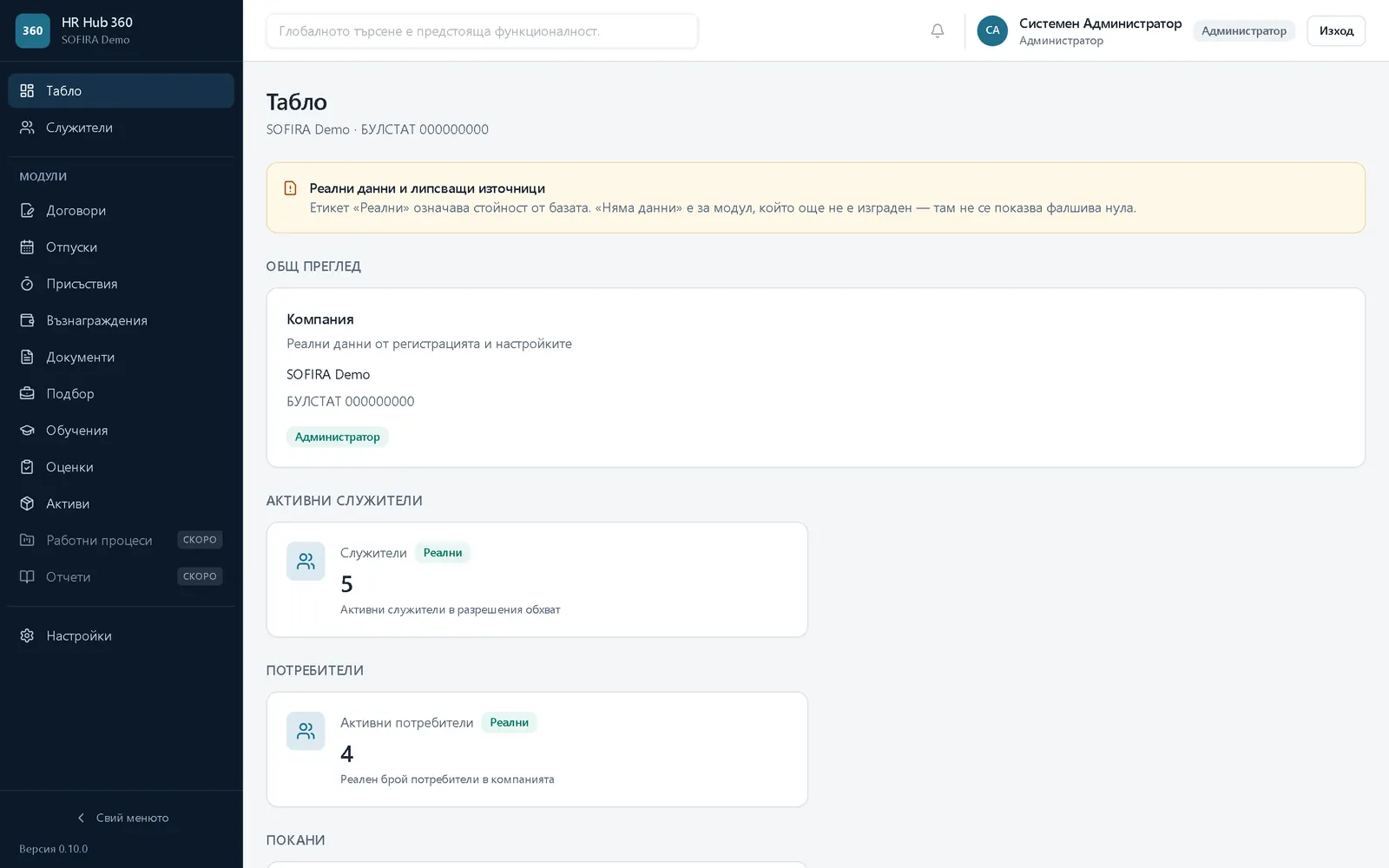Click the chevron beside Свий менюто
Screen dimensions: 1389x868
coord(81,818)
